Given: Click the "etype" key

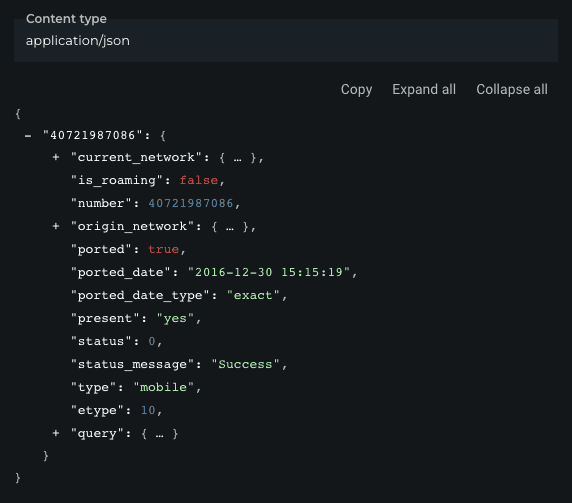Looking at the screenshot, I should (97, 410).
